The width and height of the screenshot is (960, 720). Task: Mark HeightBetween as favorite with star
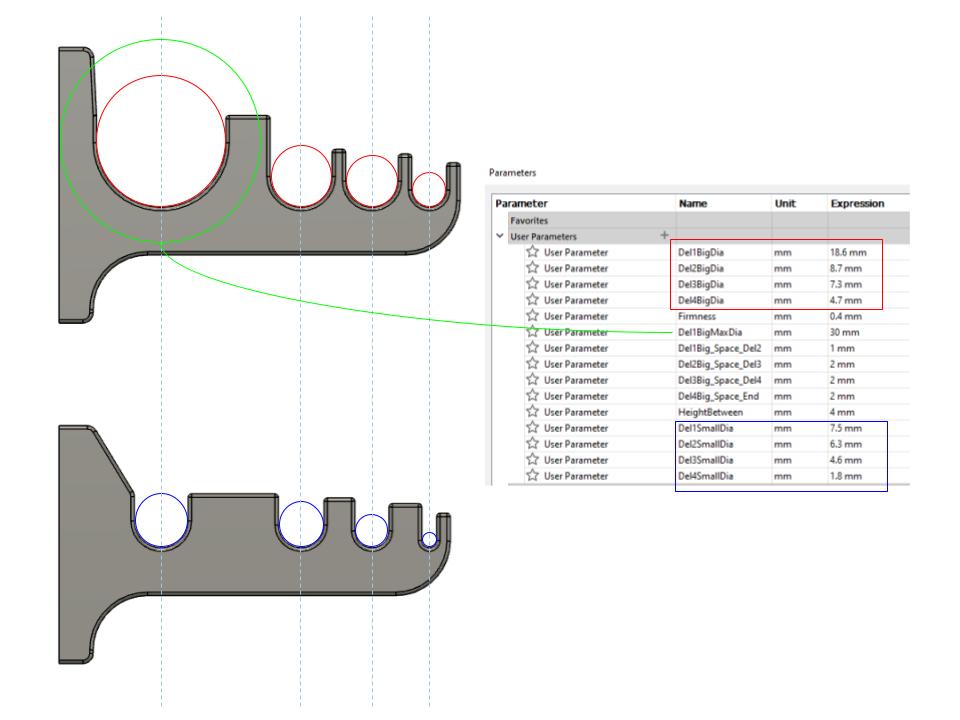[533, 412]
